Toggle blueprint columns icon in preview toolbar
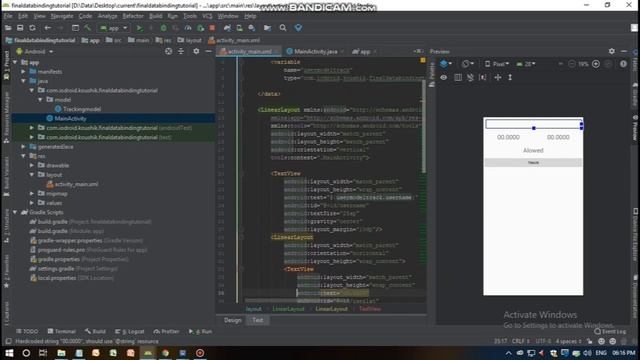Screen dimensions: 640x360 coord(458,78)
